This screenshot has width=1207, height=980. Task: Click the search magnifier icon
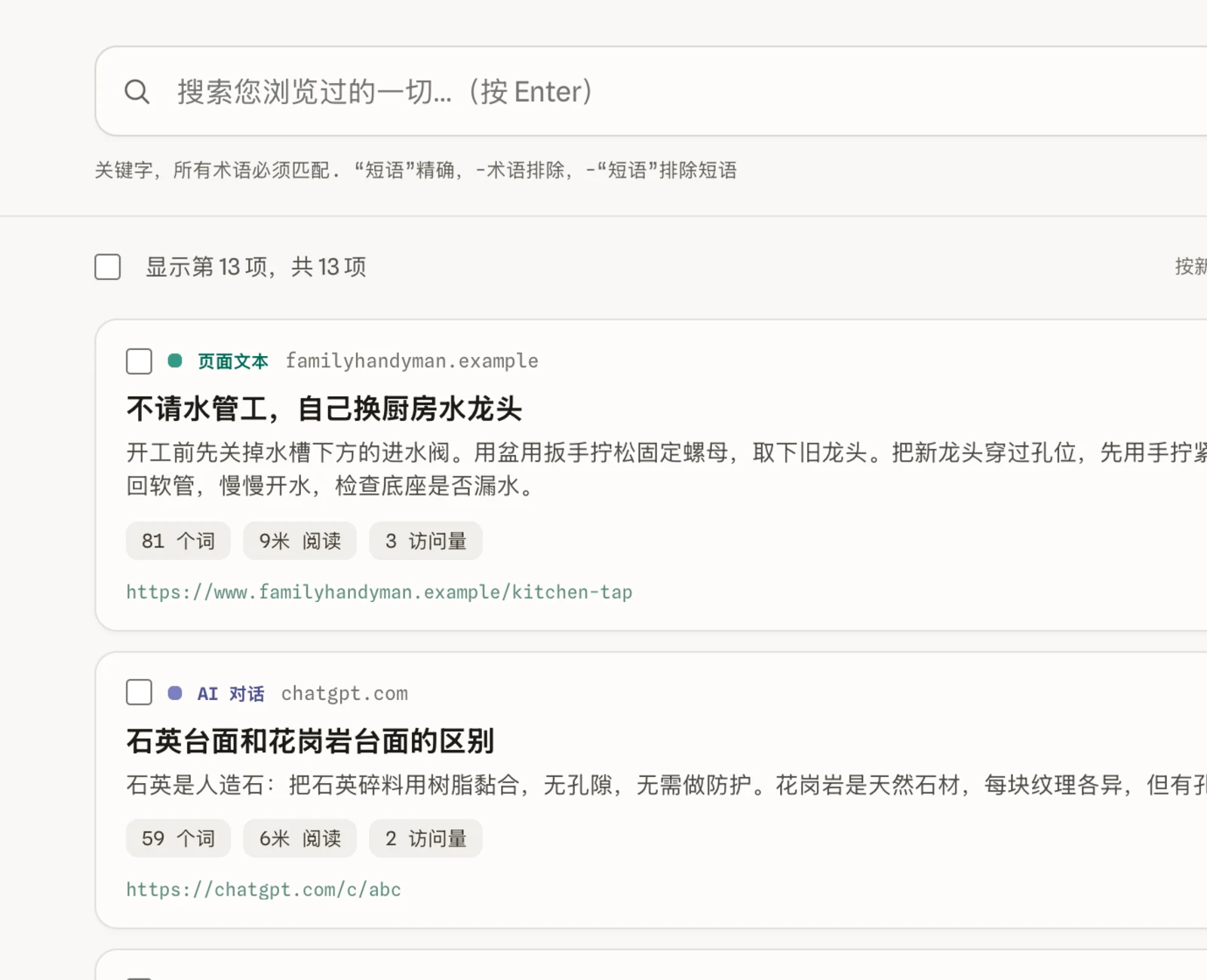(x=137, y=92)
